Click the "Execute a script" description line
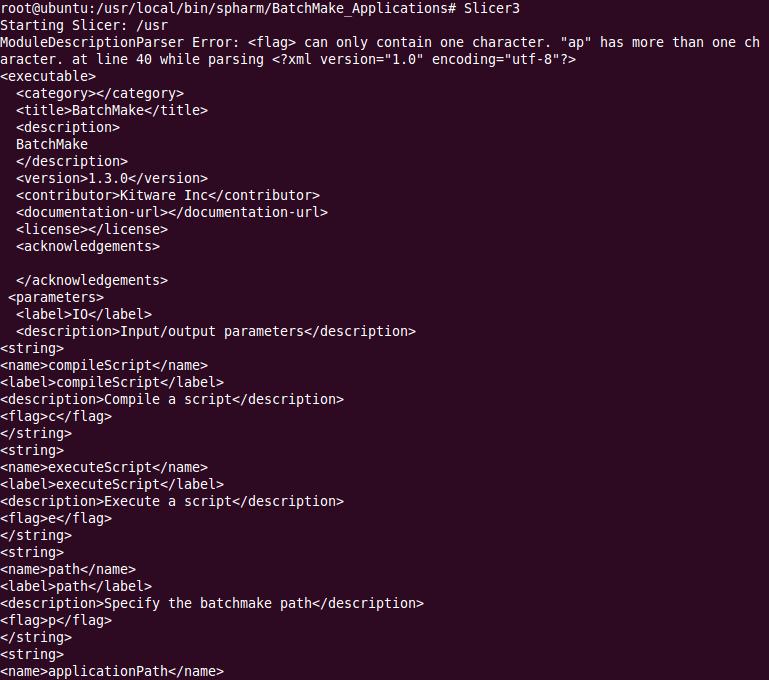 (172, 501)
